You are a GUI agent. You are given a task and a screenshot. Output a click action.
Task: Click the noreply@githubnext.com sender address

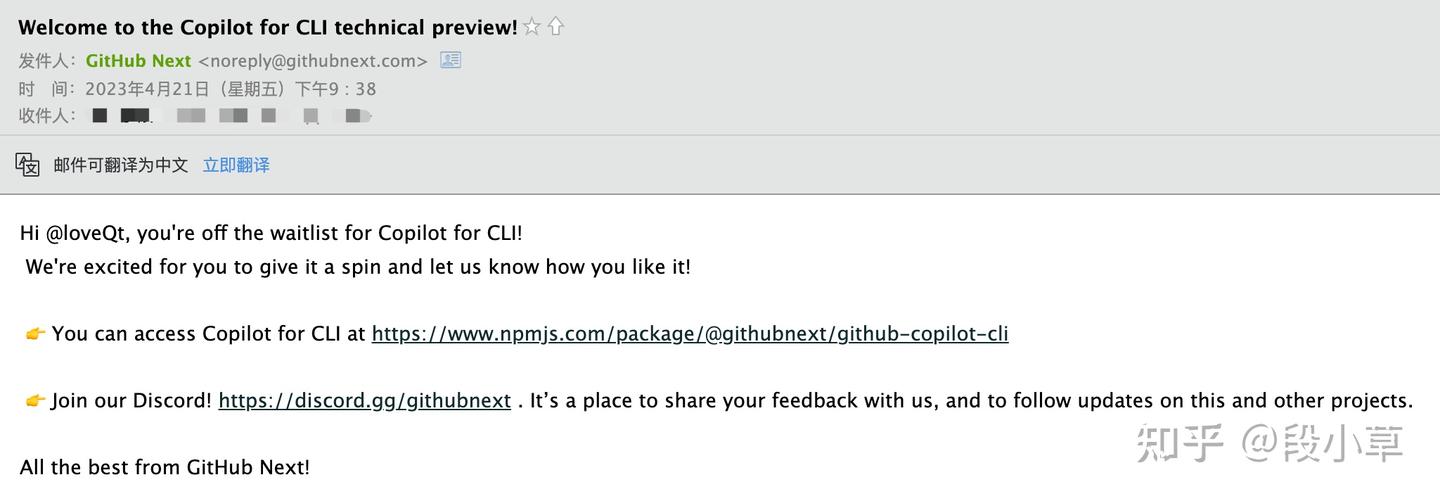point(313,61)
